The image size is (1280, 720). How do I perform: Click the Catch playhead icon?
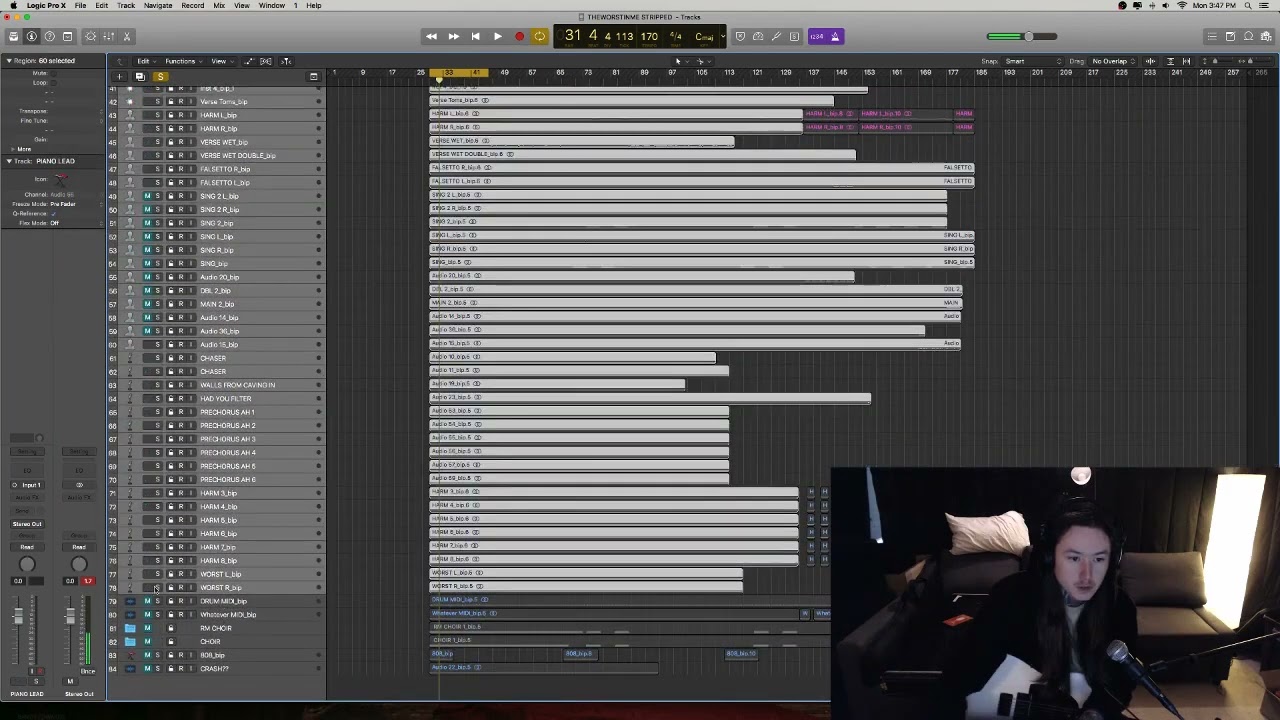286,61
